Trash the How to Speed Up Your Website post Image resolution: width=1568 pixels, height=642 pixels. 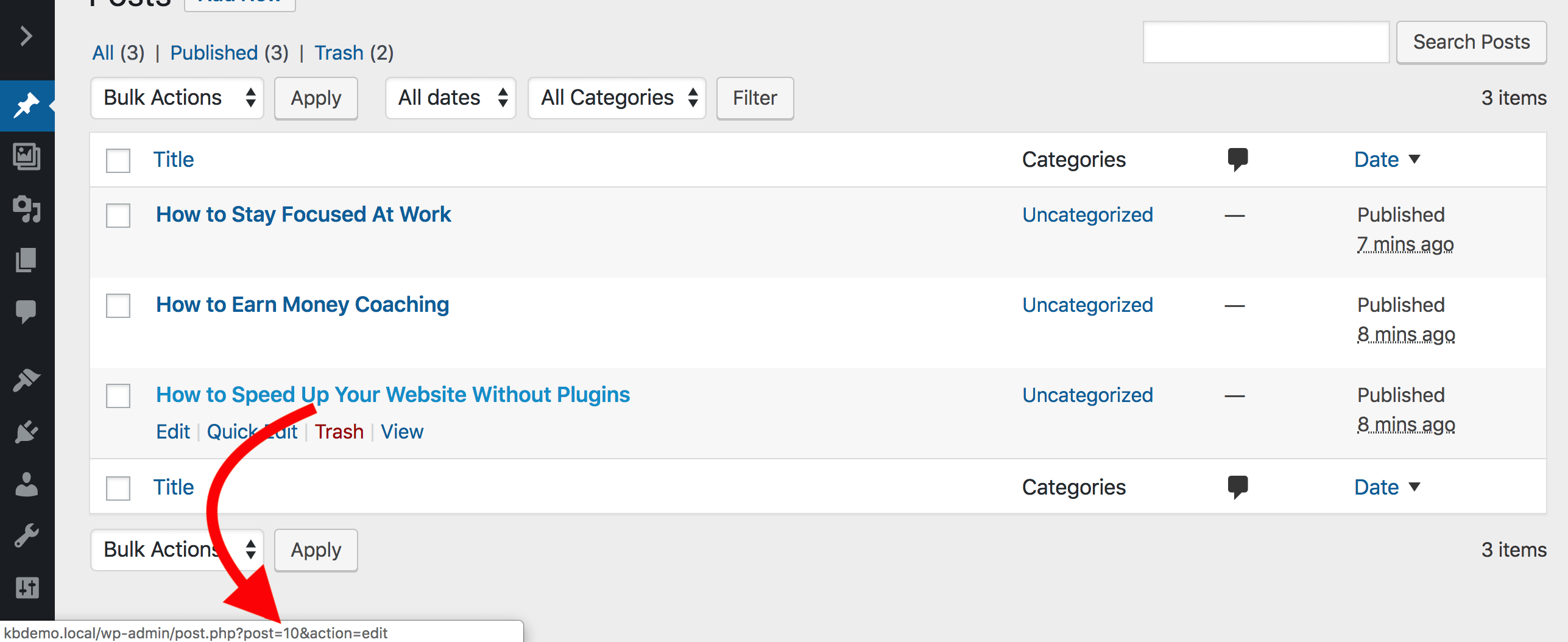pos(339,431)
